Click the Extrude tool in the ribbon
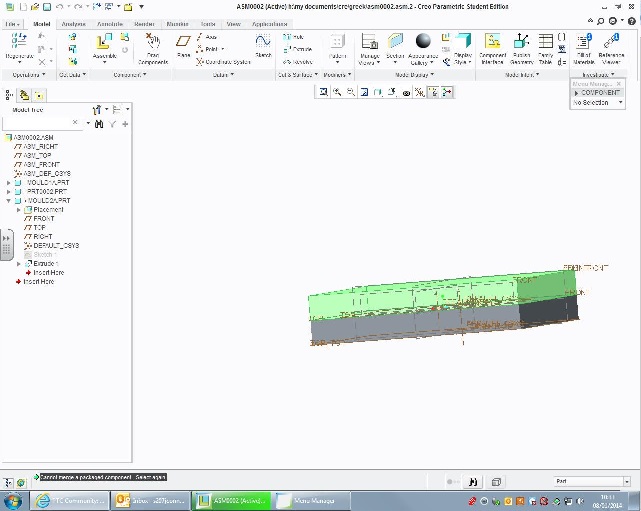The height and width of the screenshot is (511, 641). coord(298,49)
